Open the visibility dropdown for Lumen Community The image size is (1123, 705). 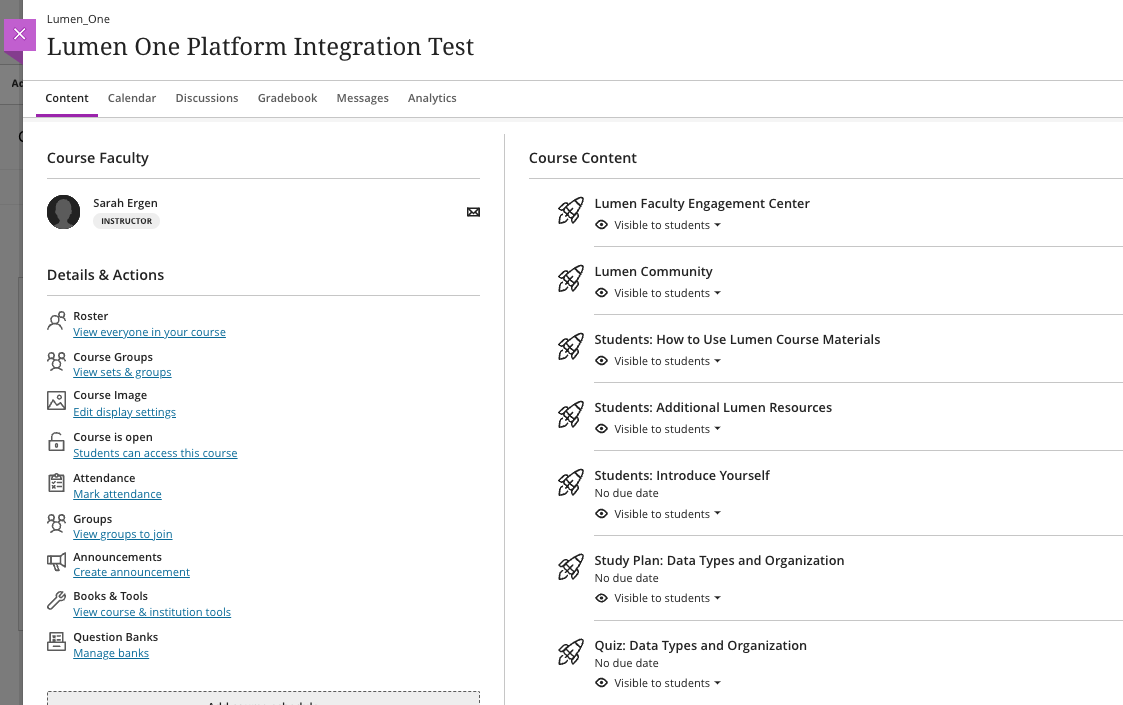(657, 292)
